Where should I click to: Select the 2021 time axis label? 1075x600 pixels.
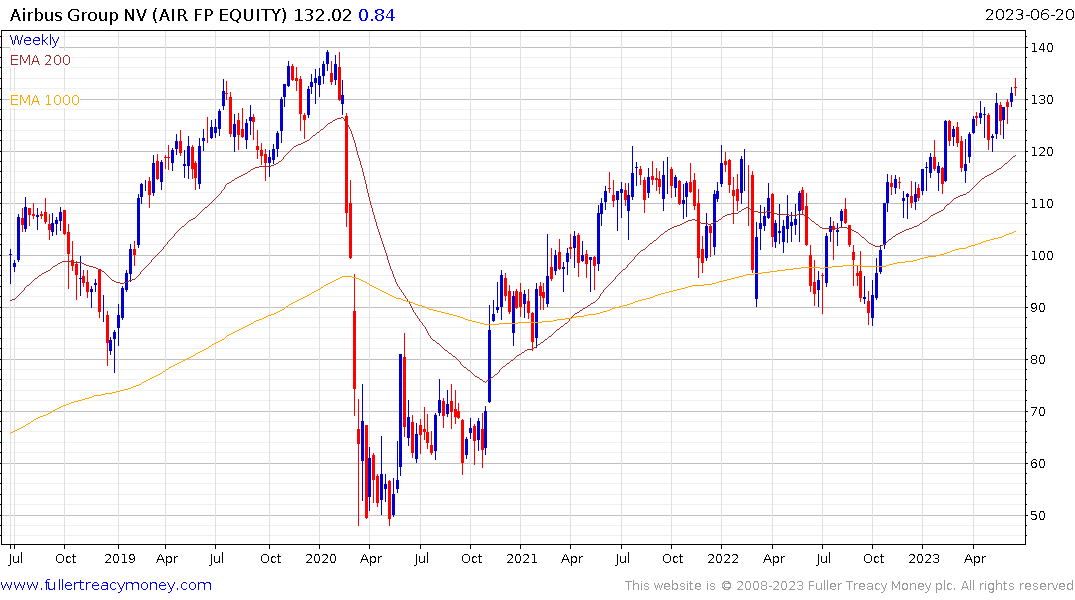(x=522, y=558)
